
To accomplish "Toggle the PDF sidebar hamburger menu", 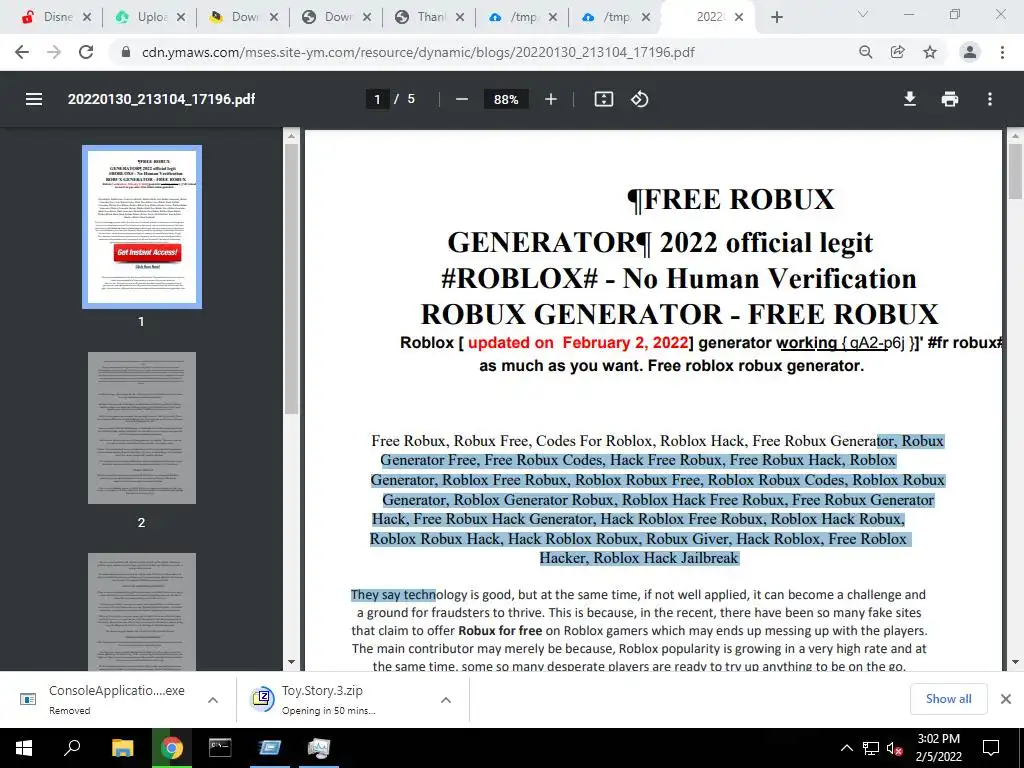I will pos(34,99).
